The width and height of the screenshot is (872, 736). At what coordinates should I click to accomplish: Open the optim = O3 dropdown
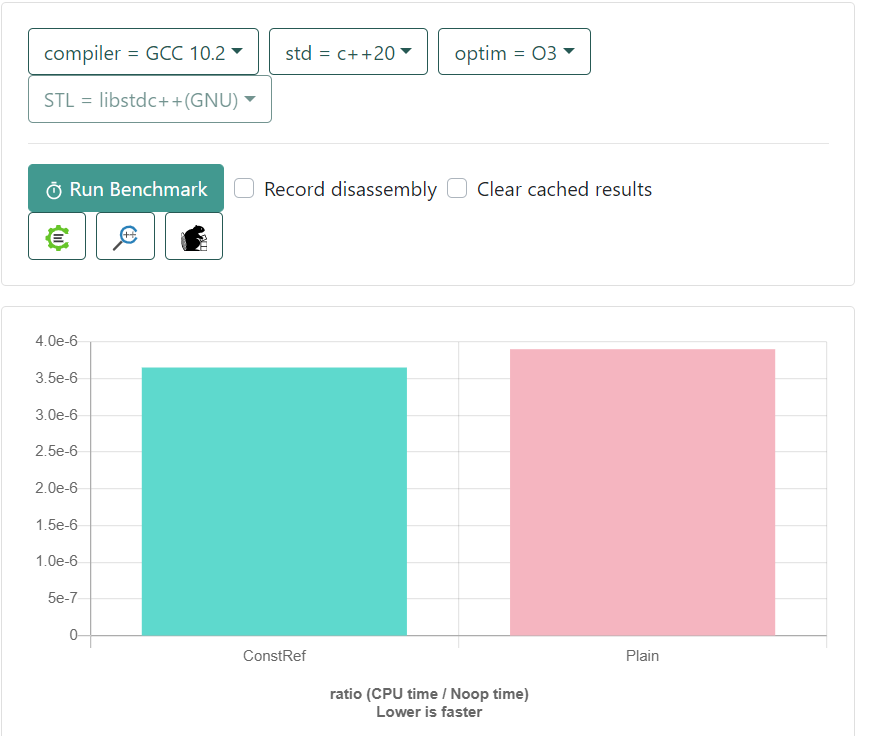click(x=514, y=52)
